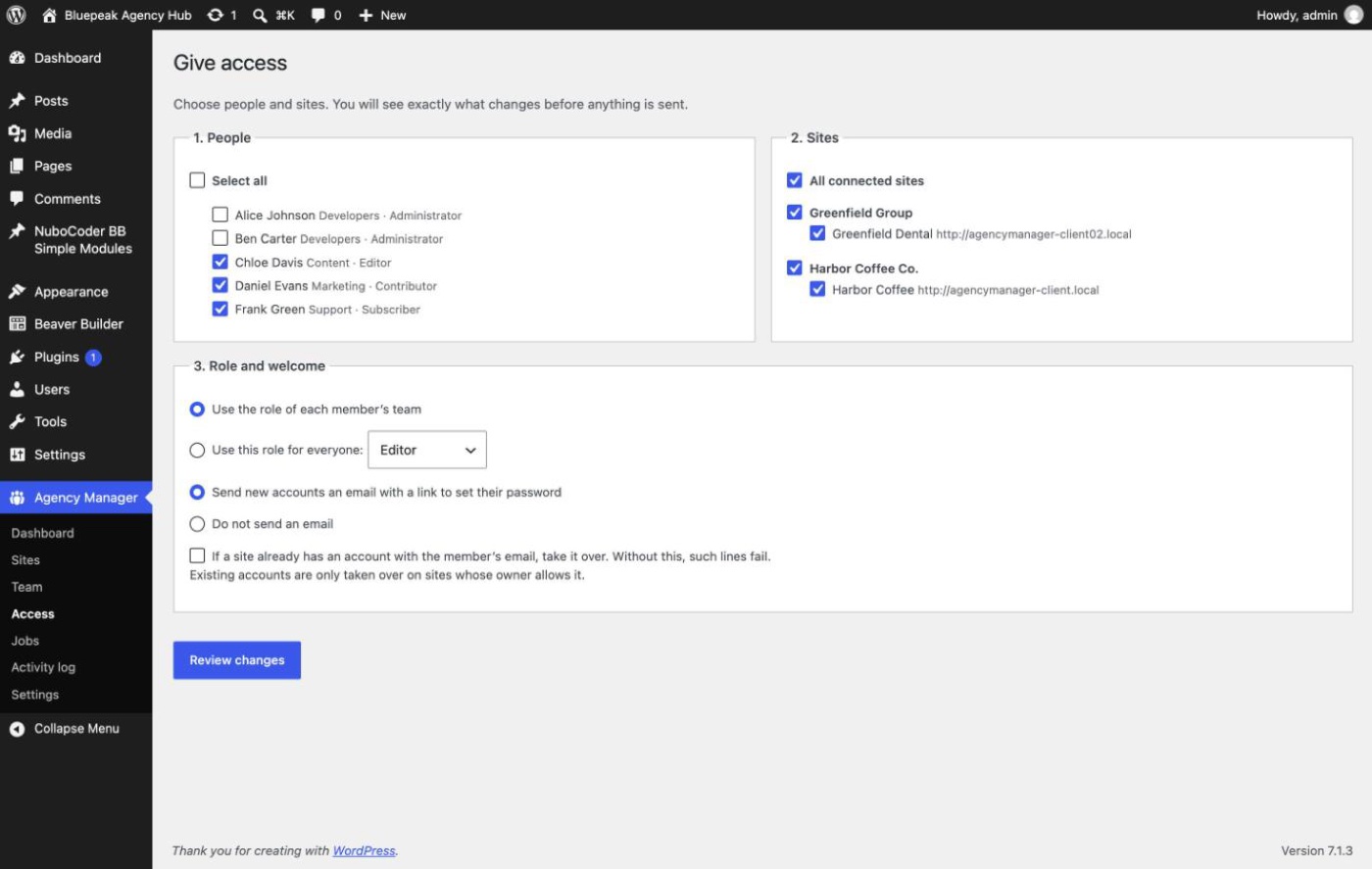Image resolution: width=1372 pixels, height=869 pixels.
Task: Select Use this role for everyone option
Action: click(197, 451)
